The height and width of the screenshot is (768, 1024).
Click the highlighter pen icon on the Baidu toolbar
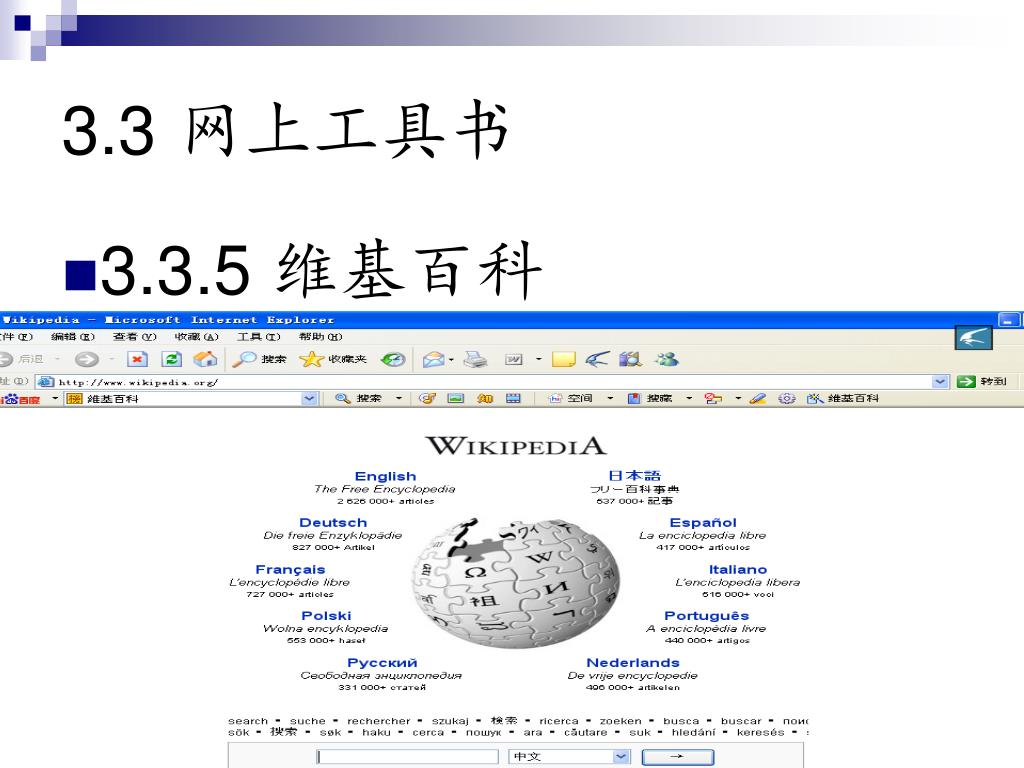[758, 398]
